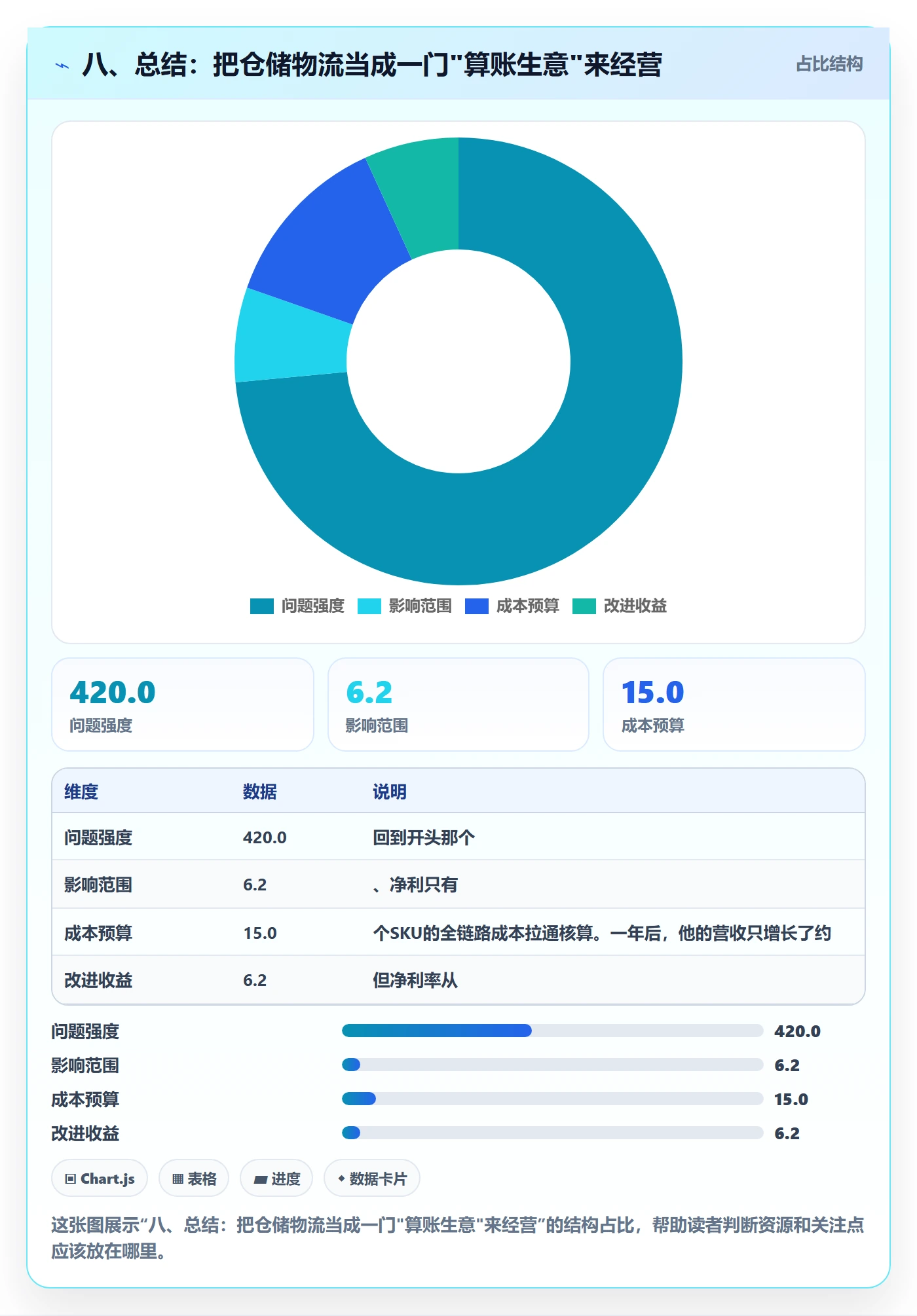Click the 改进收益 table row label
The image size is (917, 1316).
(x=98, y=980)
